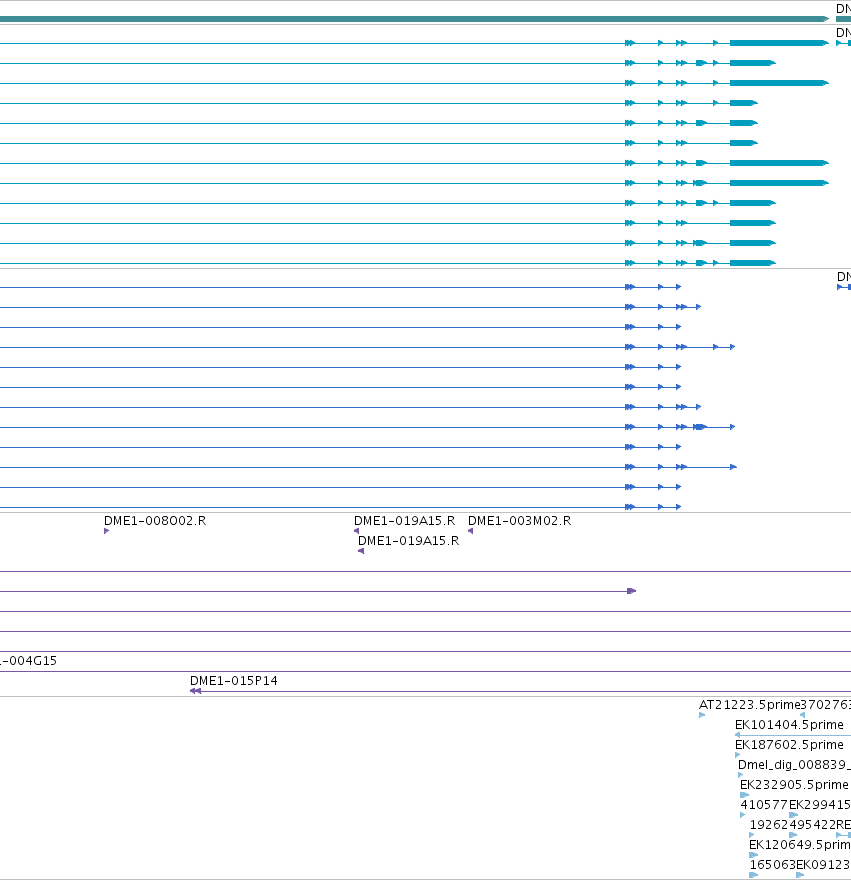Click the DME1-003M02.R feature label
Screen dimensions: 851x880
tap(519, 521)
